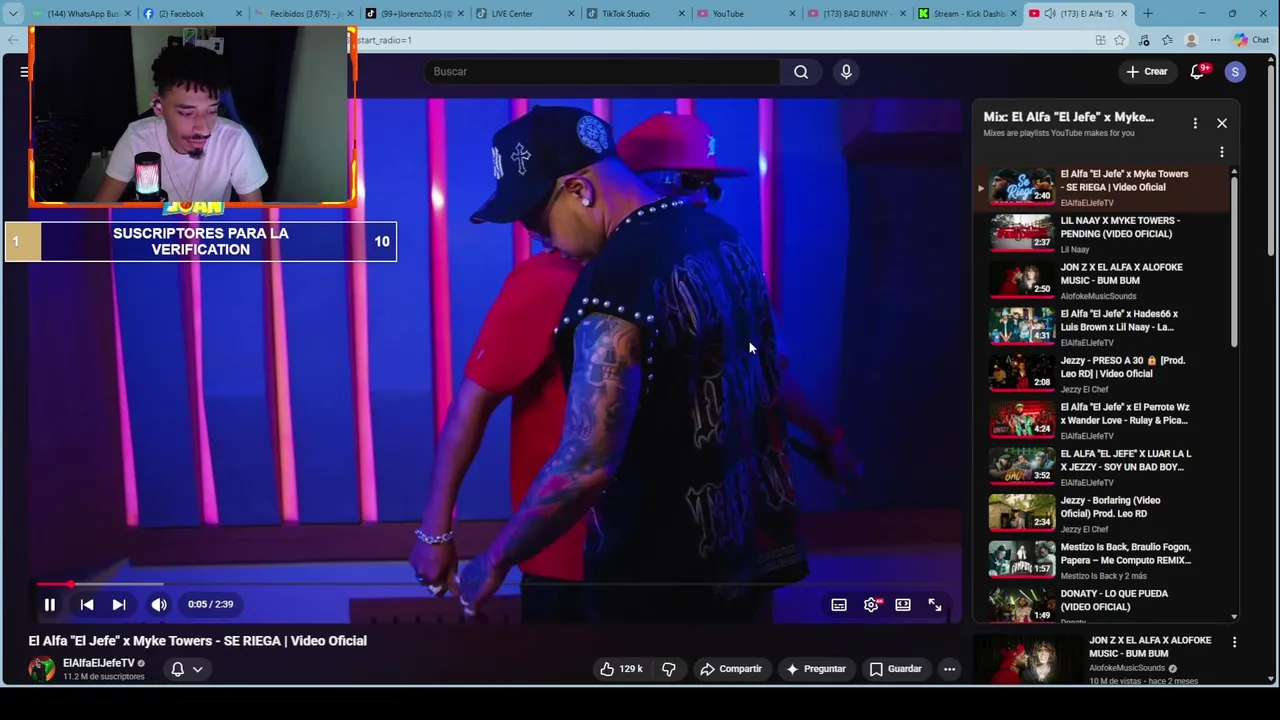Click the search magnifier button
This screenshot has height=720, width=1280.
point(801,71)
